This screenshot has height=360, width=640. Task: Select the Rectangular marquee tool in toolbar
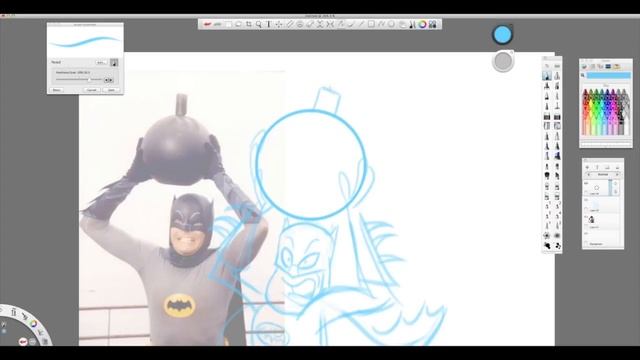(228, 24)
